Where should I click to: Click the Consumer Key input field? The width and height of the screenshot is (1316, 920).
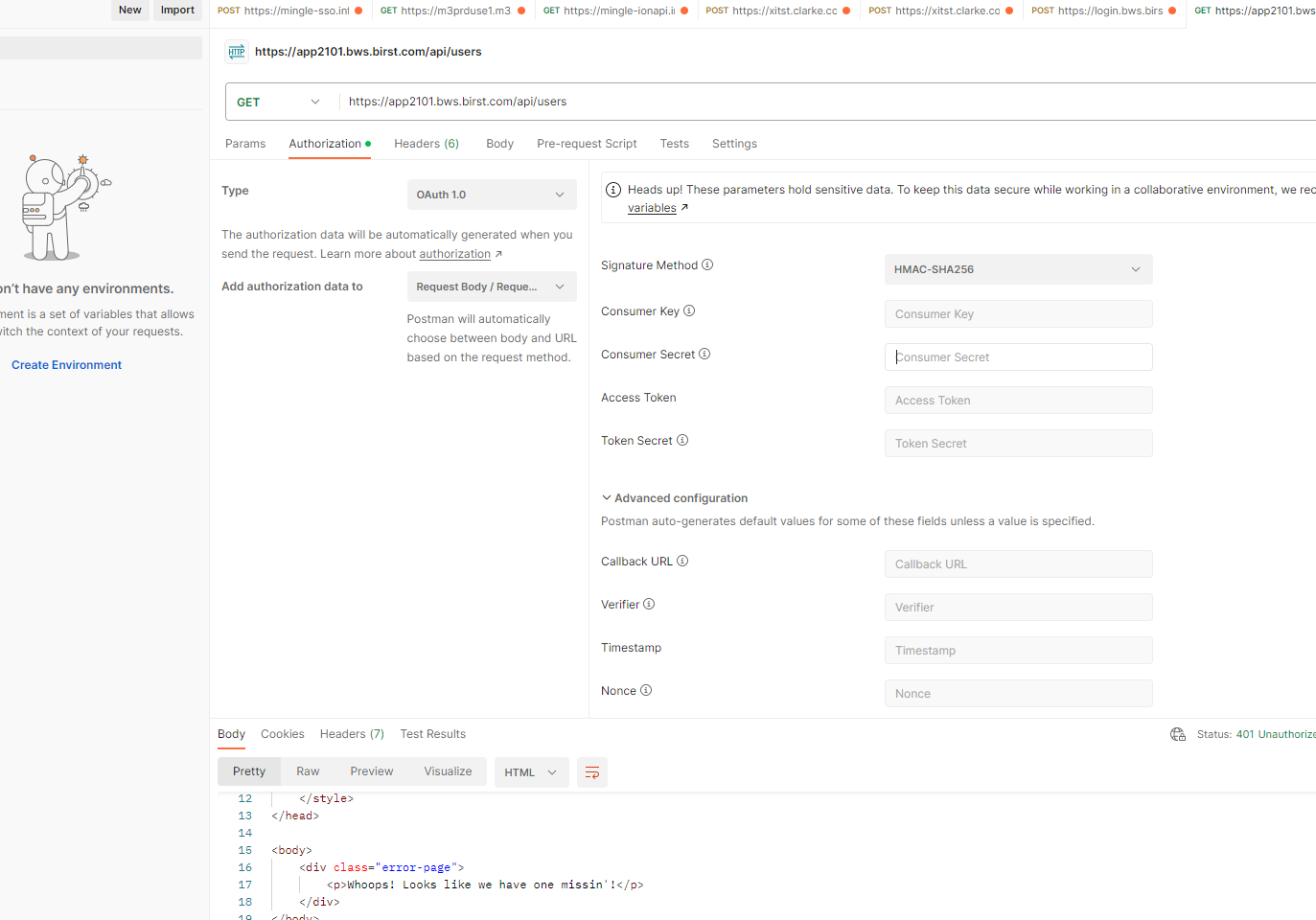pyautogui.click(x=1018, y=314)
